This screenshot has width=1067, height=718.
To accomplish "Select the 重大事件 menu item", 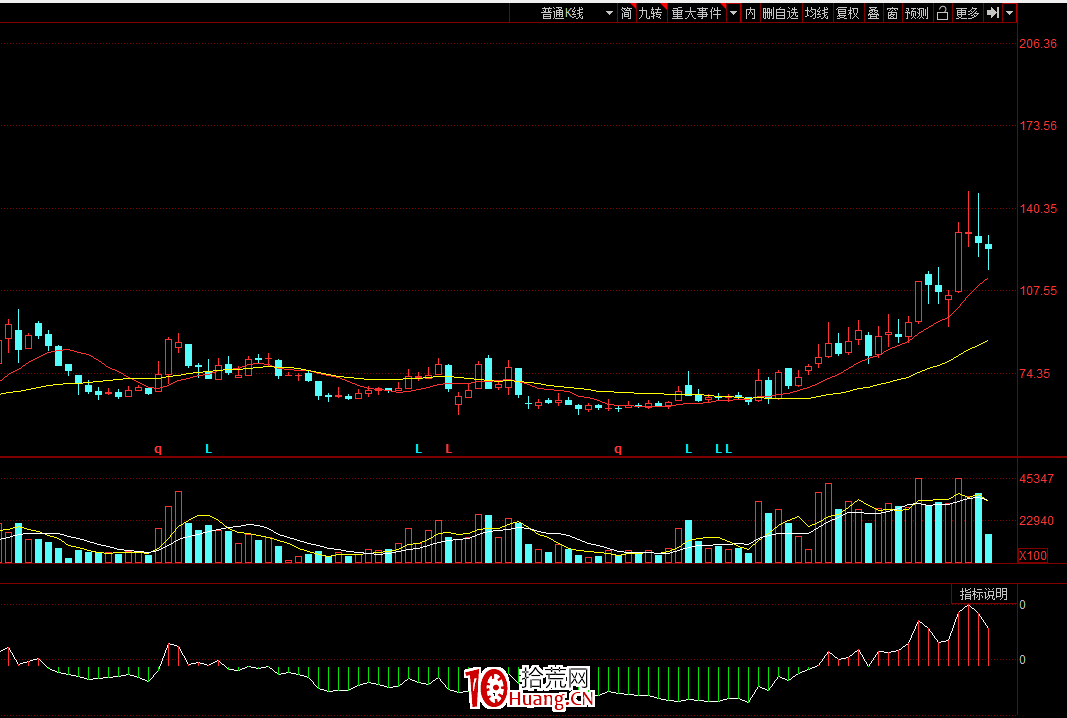I will (696, 13).
